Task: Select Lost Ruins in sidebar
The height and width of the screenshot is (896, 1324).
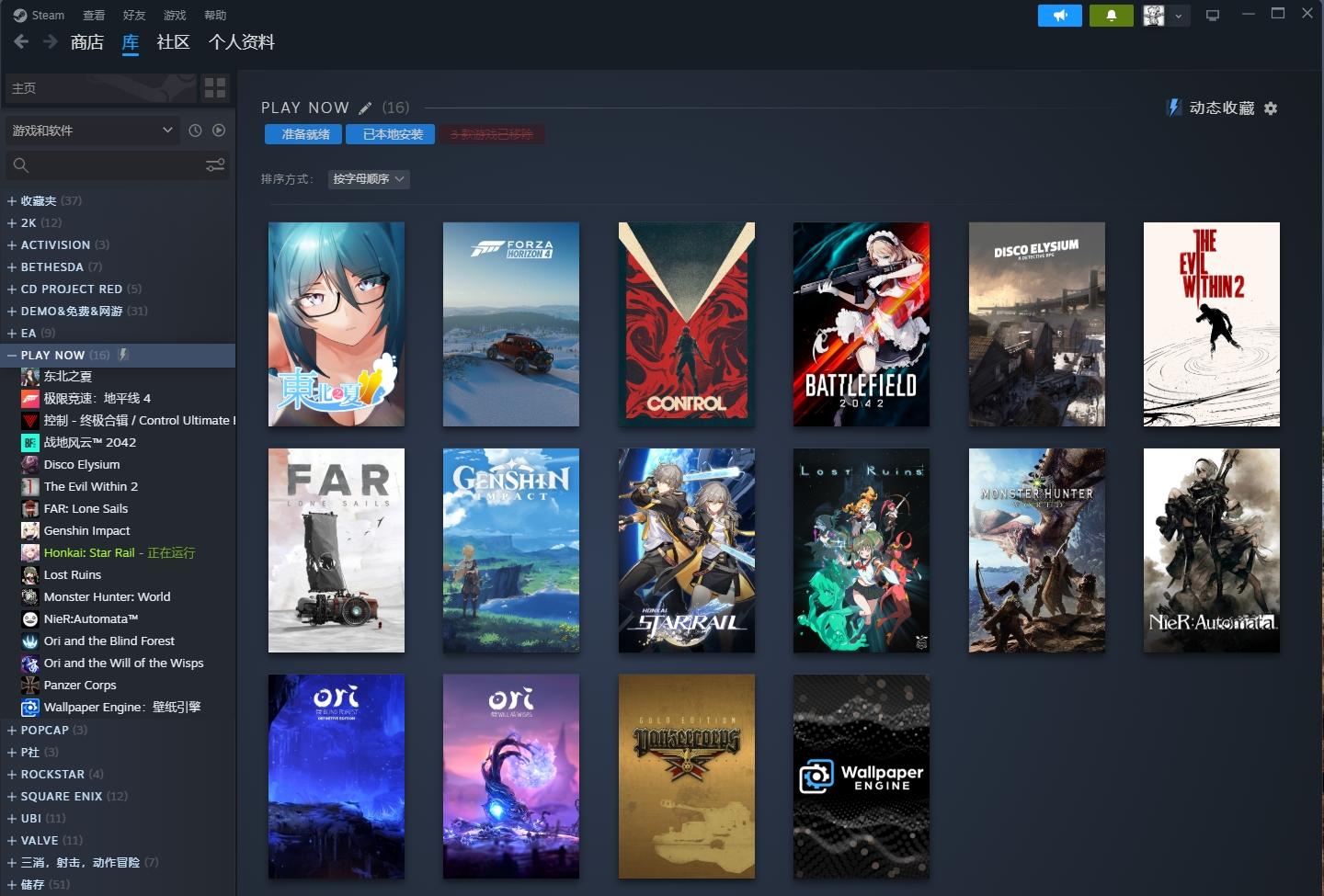Action: [x=73, y=574]
